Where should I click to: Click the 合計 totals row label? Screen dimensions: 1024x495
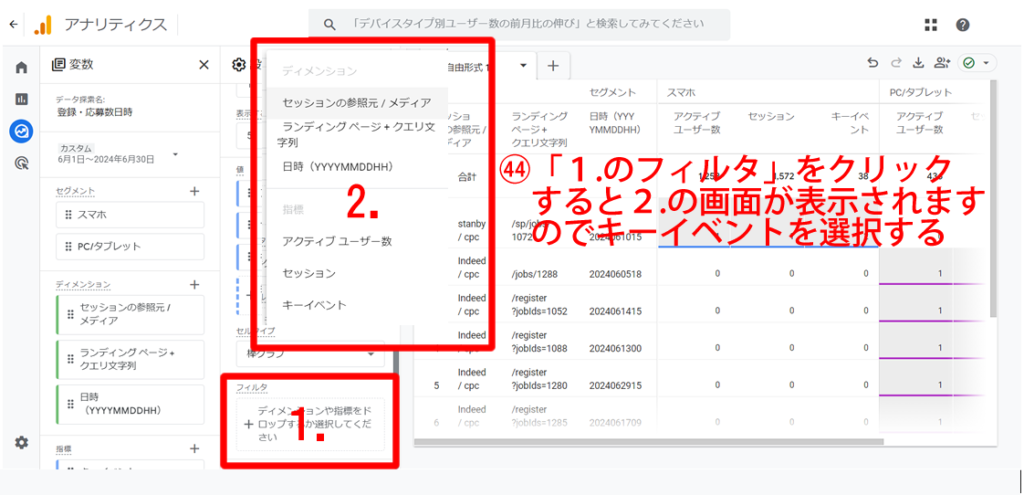coord(467,176)
